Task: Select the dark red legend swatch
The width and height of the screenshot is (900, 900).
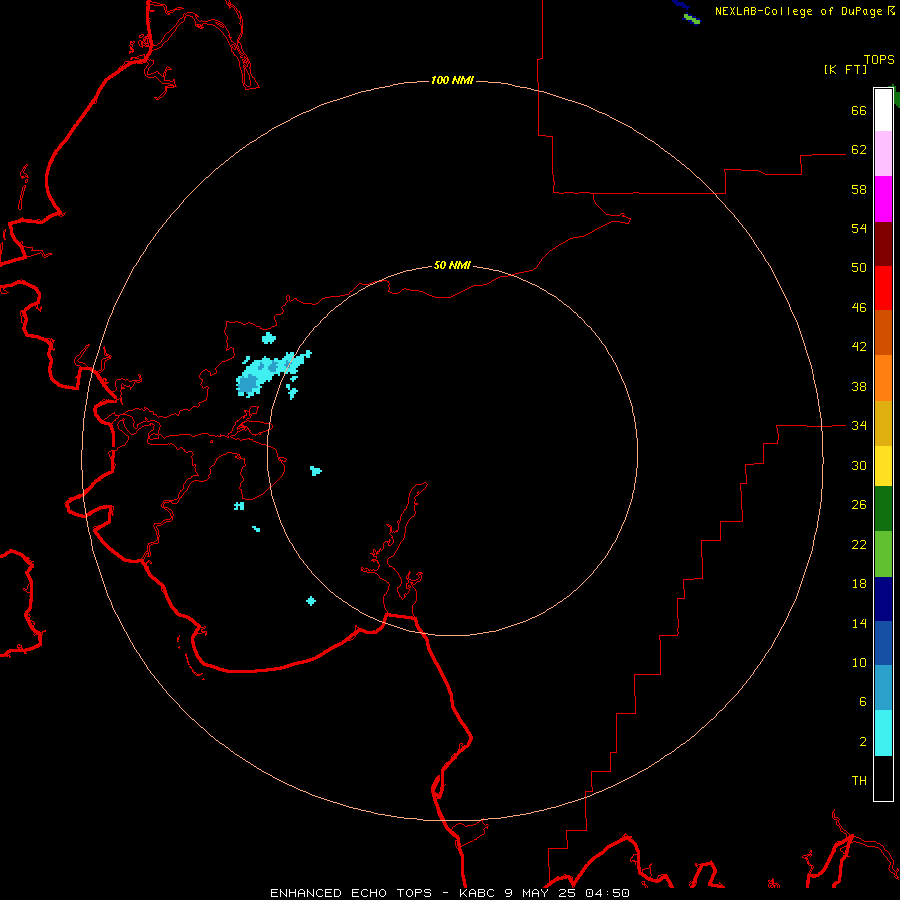Action: tap(883, 244)
